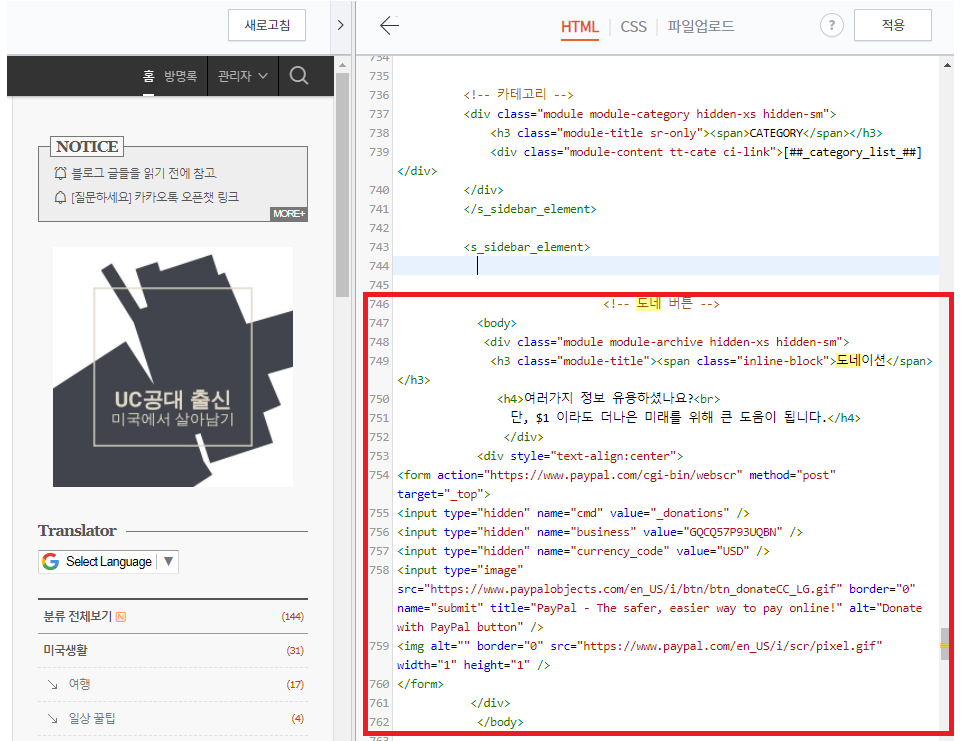Screen dimensions: 962x741
Task: Click the preview pane vertical scrollbar thumb
Action: tap(342, 184)
